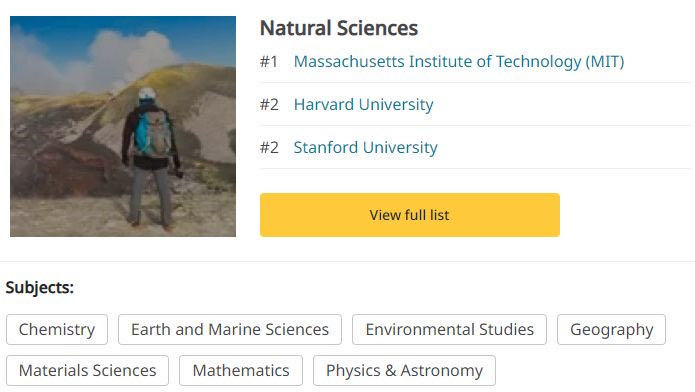The height and width of the screenshot is (392, 695).
Task: Open the Harvard University ranking link
Action: pos(363,105)
